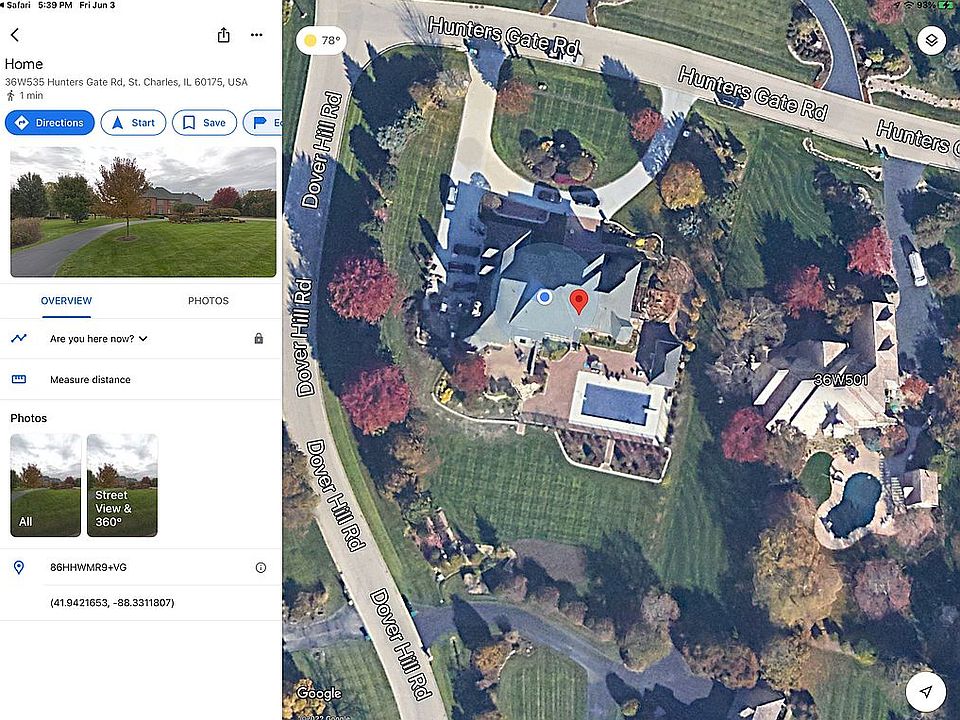Viewport: 960px width, 720px height.
Task: Copy the Plus Code 86HHWMR9+VG
Action: coord(88,568)
